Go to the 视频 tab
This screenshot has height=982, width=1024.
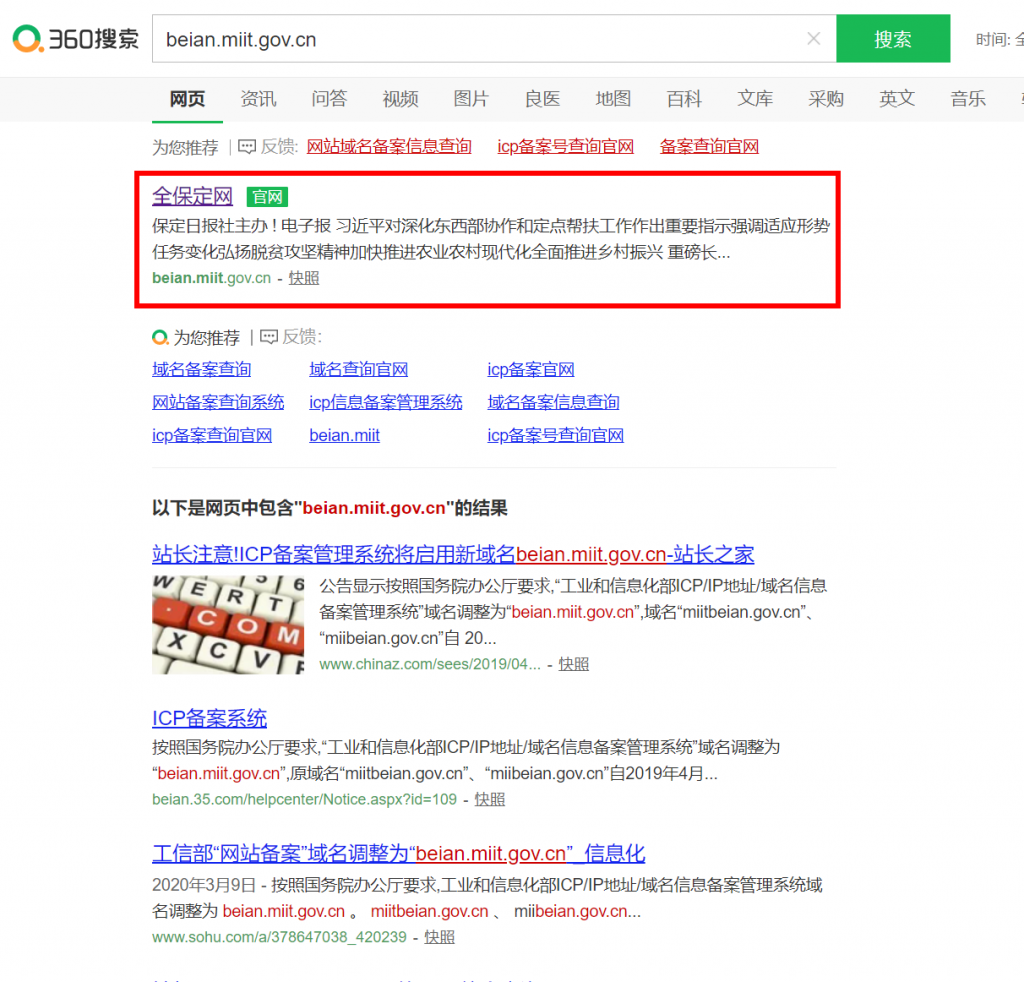[400, 99]
